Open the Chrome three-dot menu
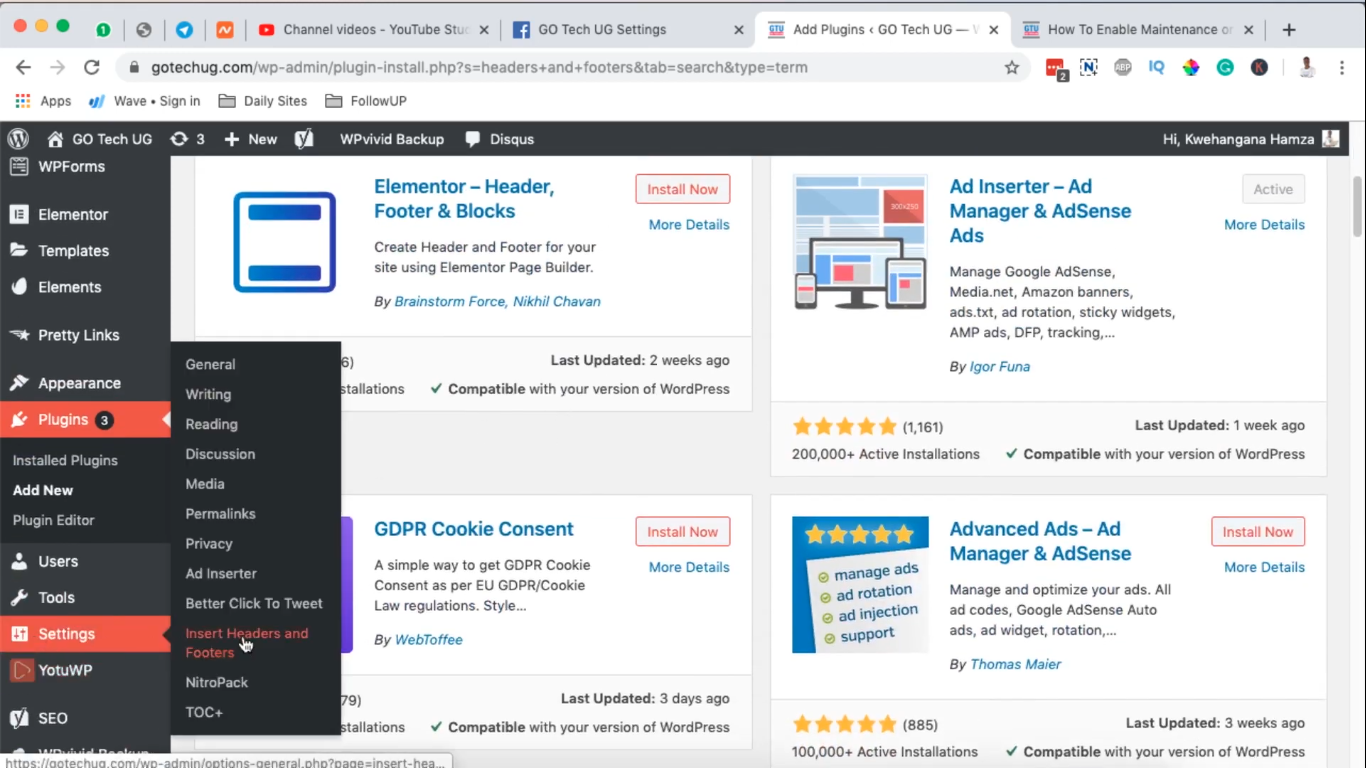This screenshot has height=768, width=1366. point(1341,68)
